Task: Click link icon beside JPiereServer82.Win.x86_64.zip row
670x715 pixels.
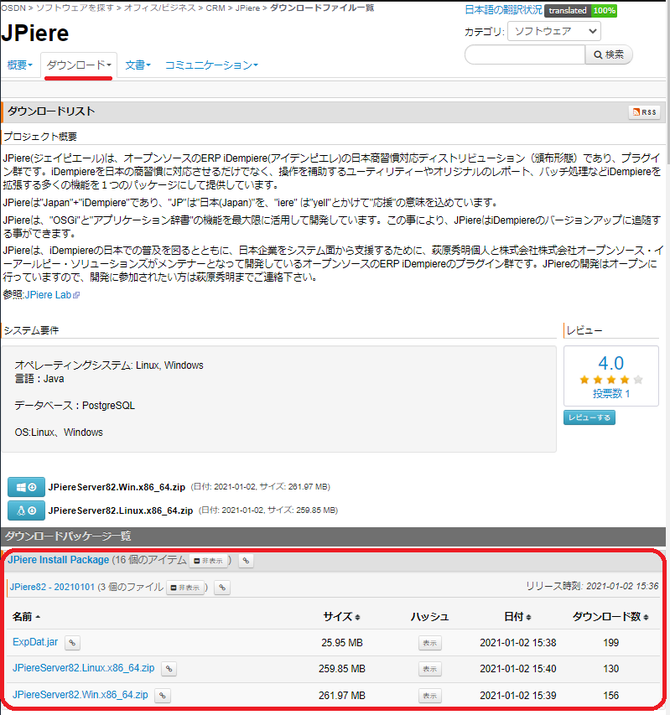Action: pos(162,696)
